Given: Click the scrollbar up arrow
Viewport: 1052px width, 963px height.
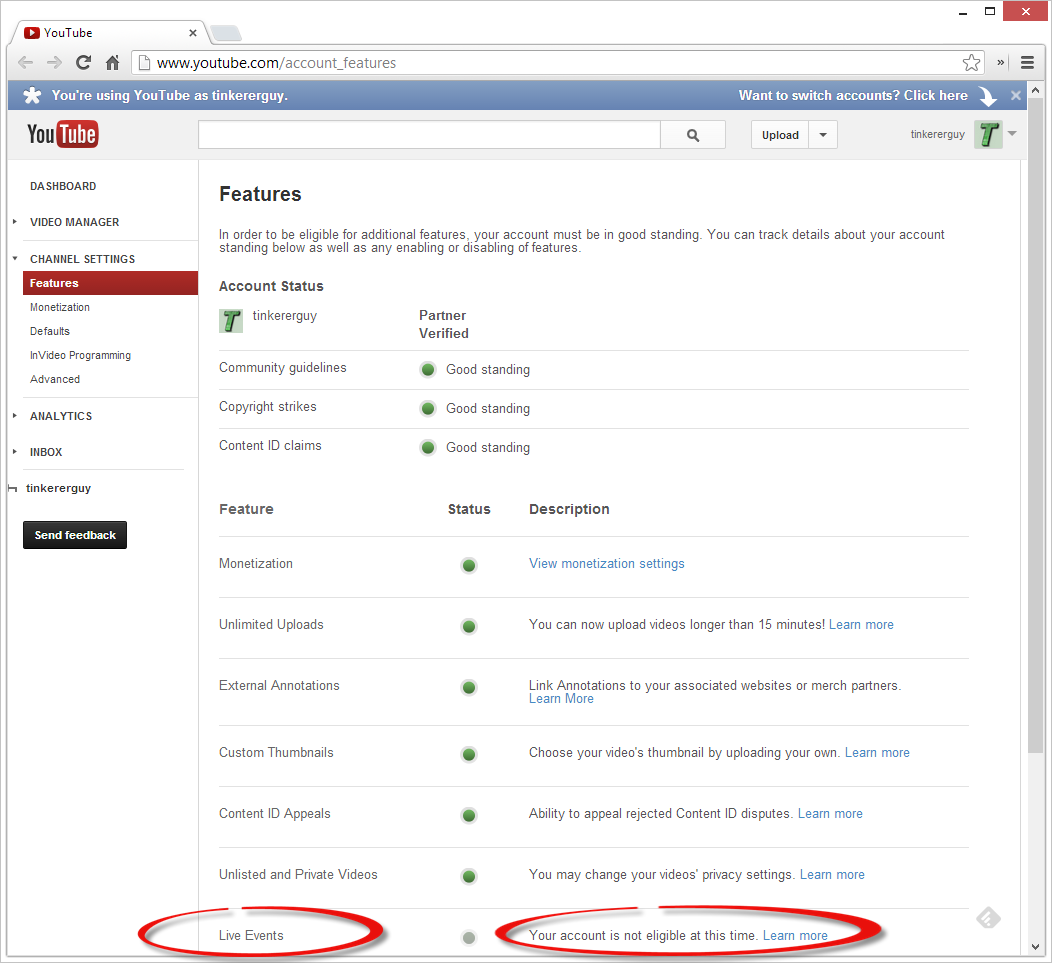Looking at the screenshot, I should coord(1035,89).
